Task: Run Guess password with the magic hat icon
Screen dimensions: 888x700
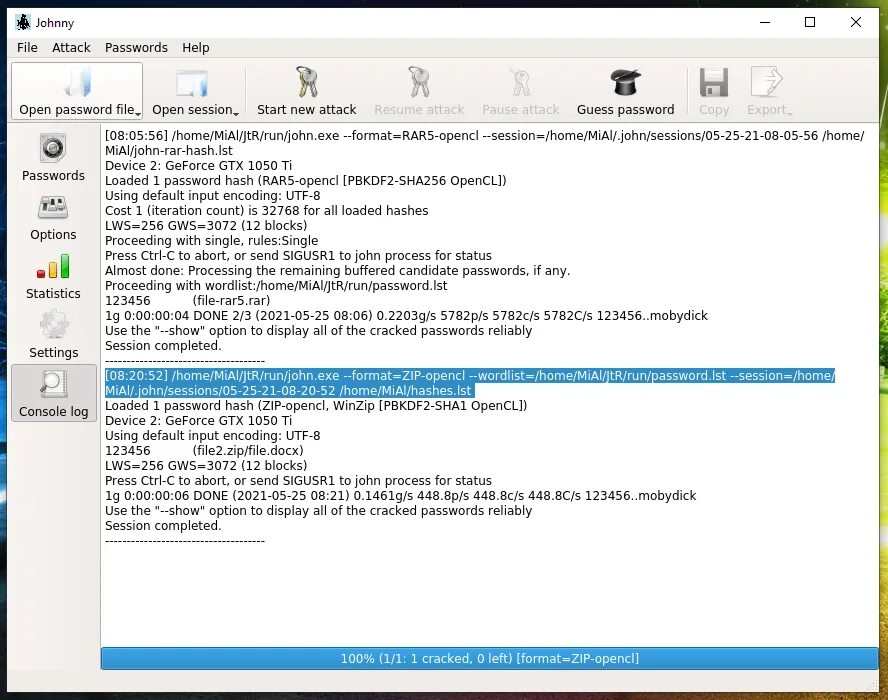Action: [x=626, y=90]
